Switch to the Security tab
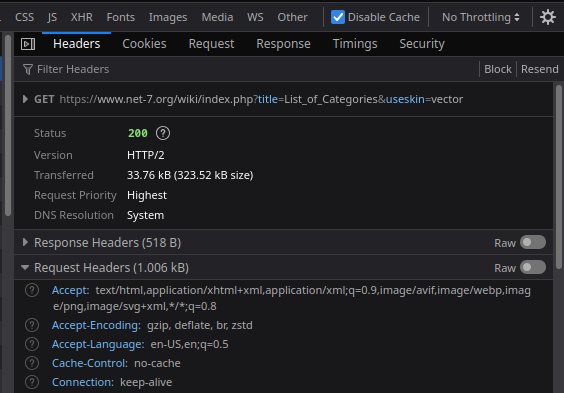Screen dimensions: 564x393 point(422,44)
